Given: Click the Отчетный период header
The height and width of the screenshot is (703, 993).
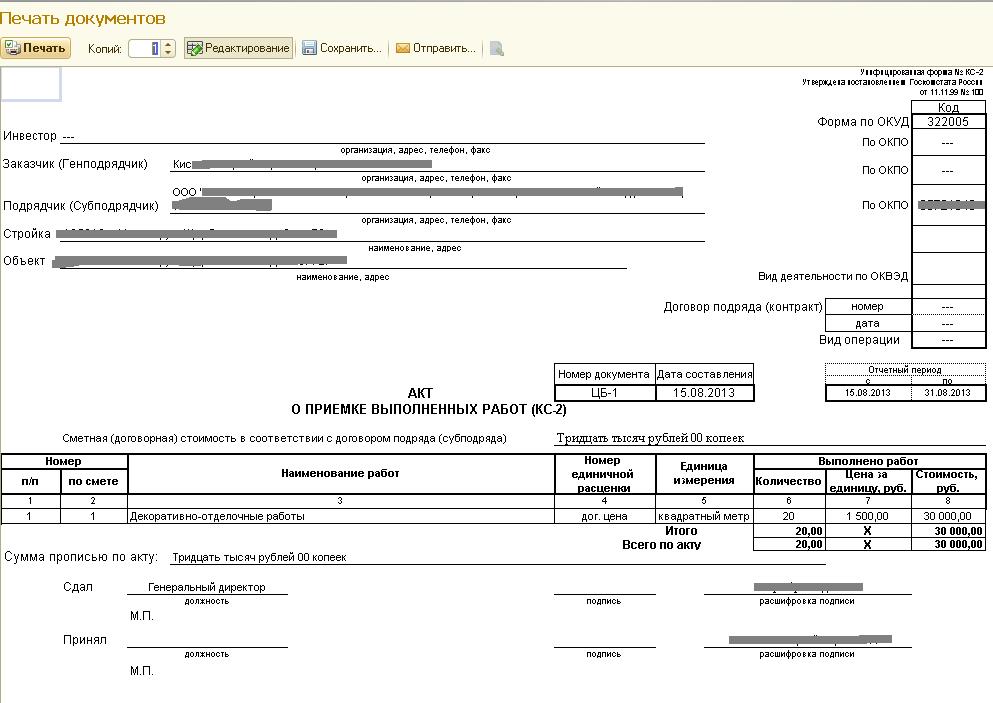Looking at the screenshot, I should pos(905,370).
